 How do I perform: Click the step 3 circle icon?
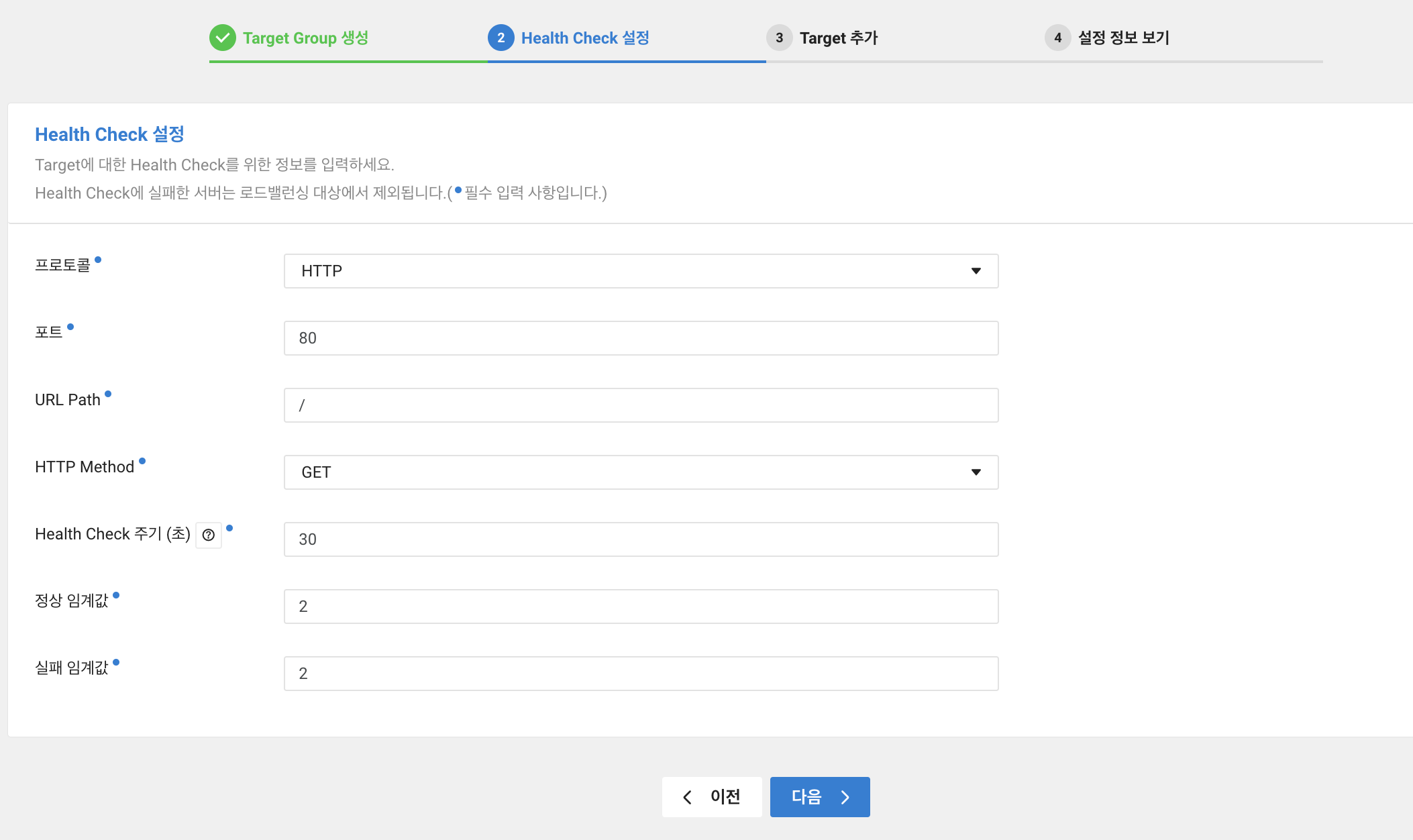pyautogui.click(x=779, y=38)
